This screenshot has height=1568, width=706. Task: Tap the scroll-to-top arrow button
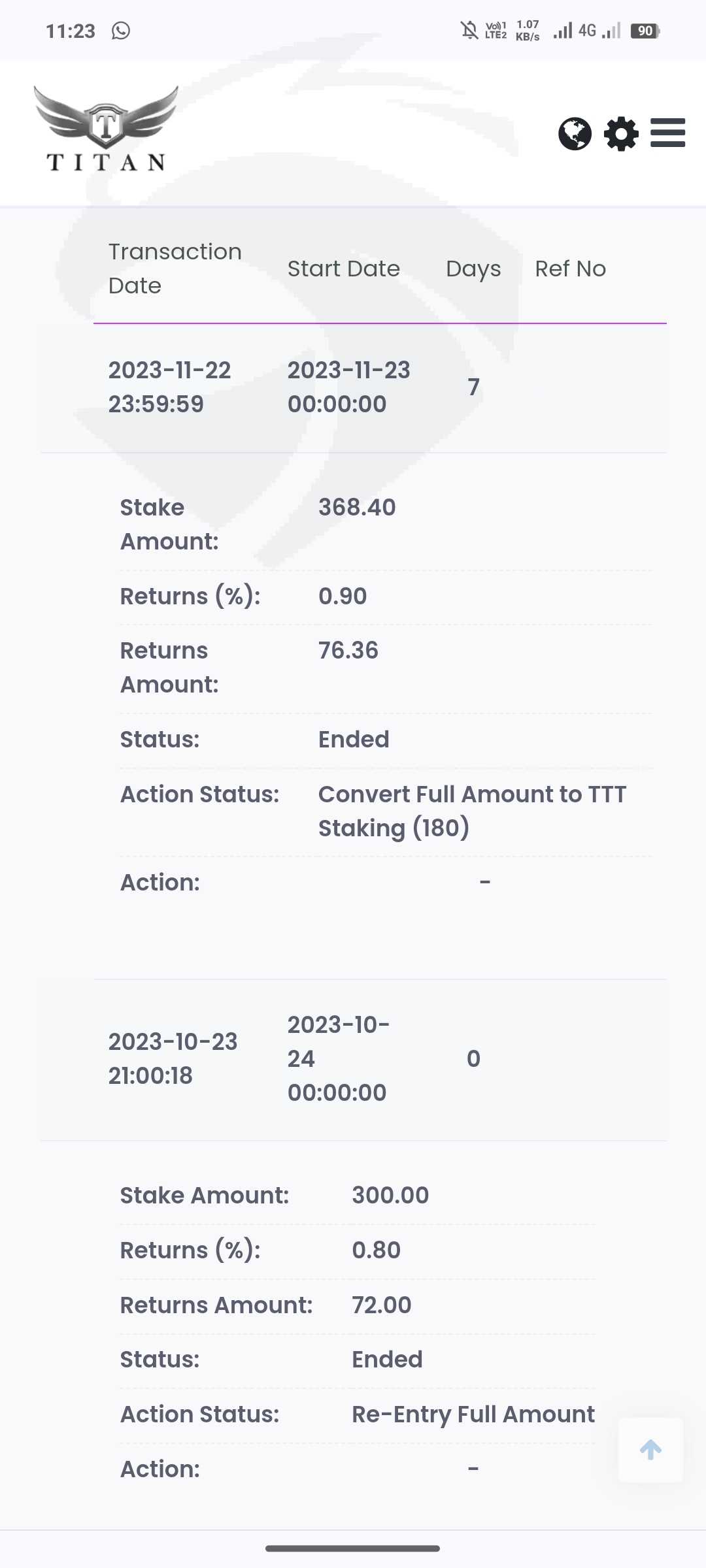tap(650, 1450)
